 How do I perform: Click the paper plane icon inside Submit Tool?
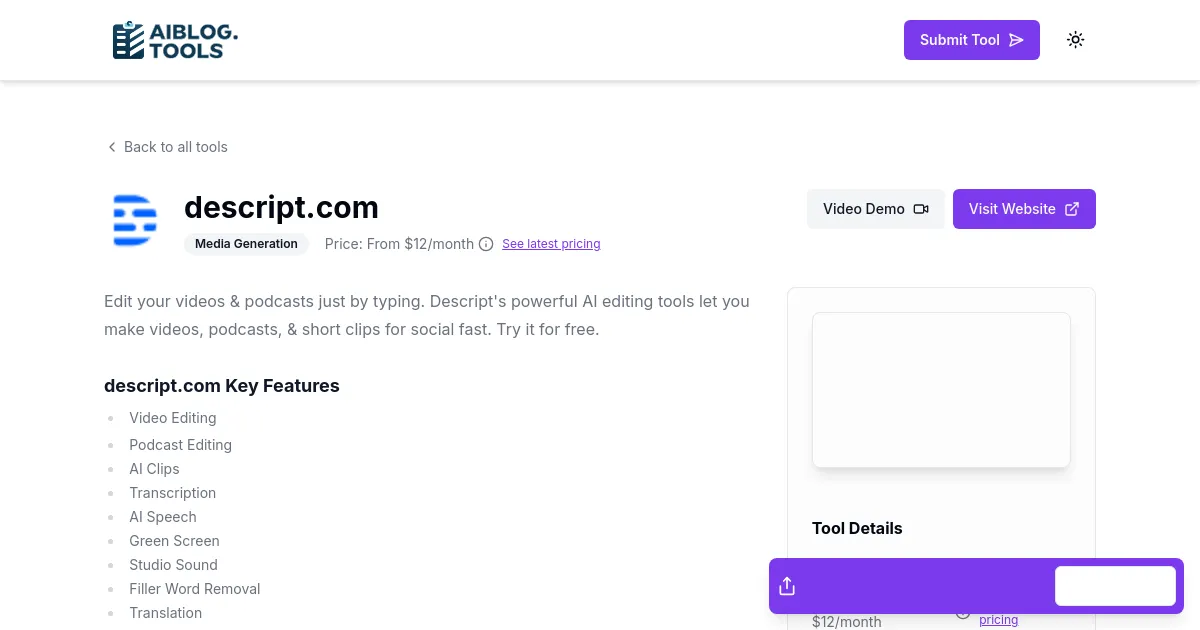[x=1016, y=40]
